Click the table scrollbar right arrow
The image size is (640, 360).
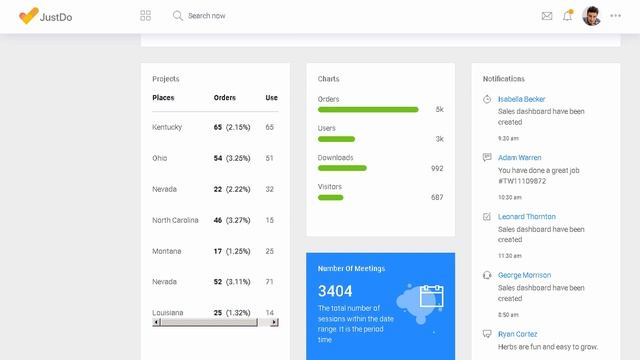point(274,322)
